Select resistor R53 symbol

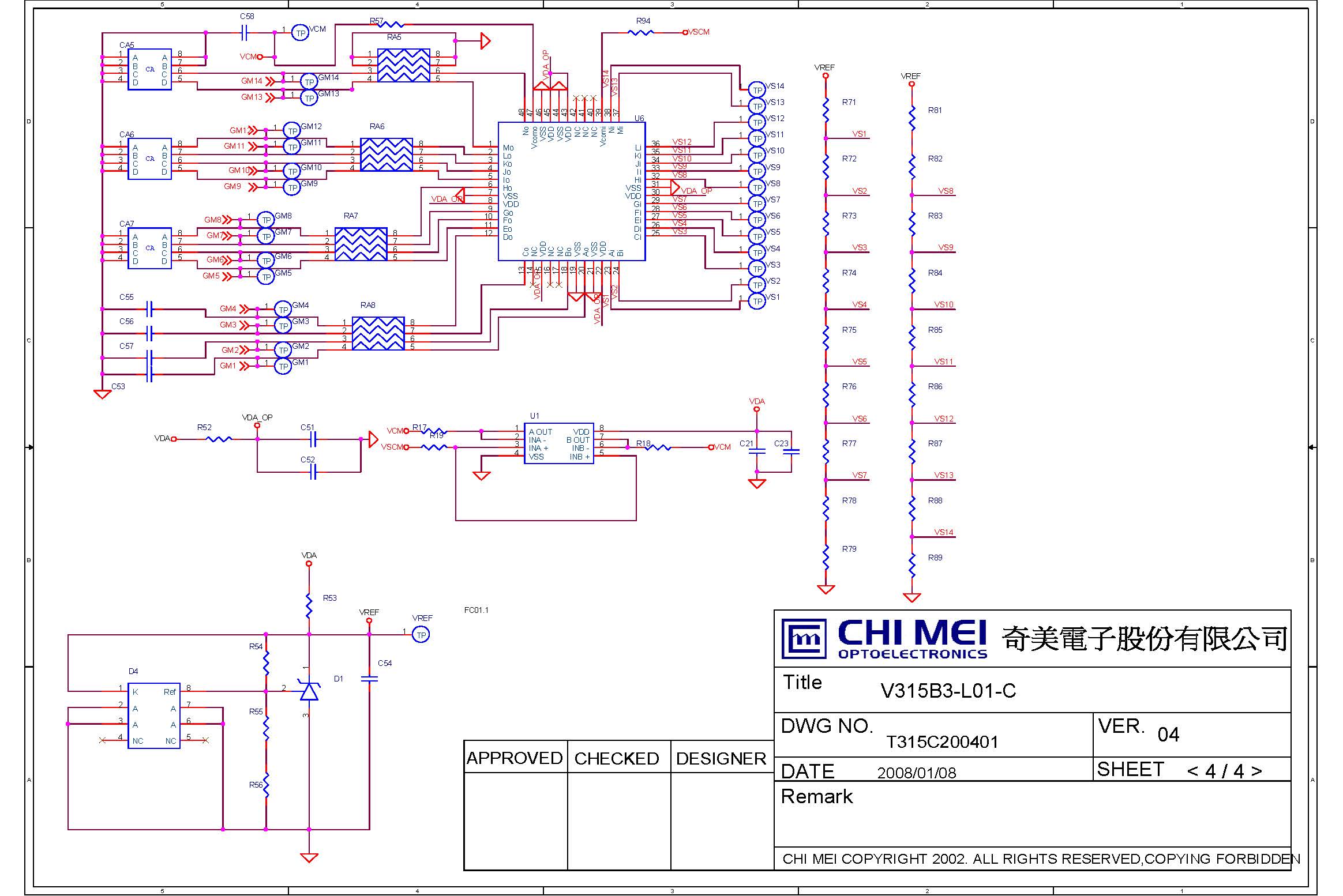[x=309, y=605]
